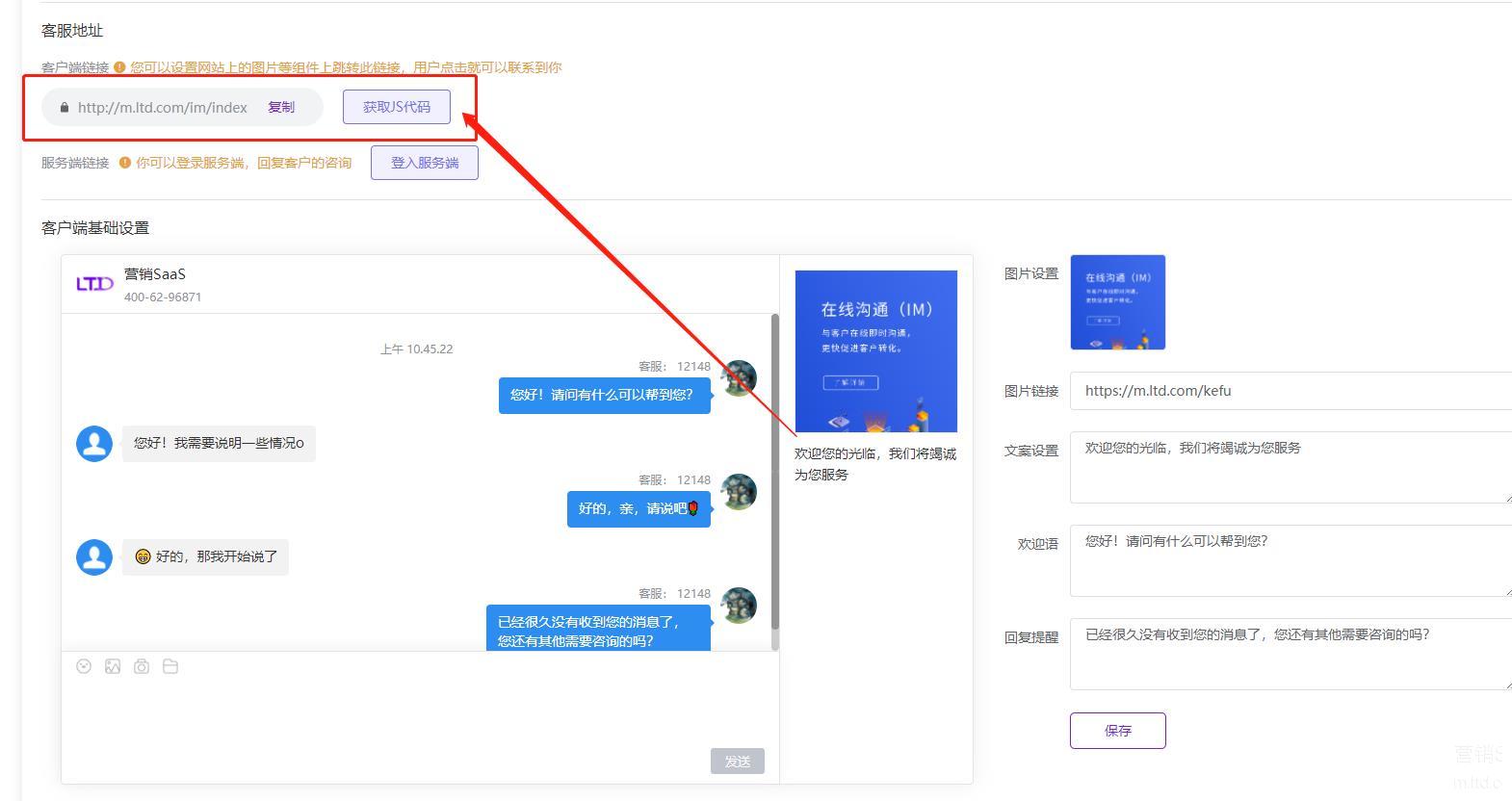Click into the 欢迎语 text area

[x=1290, y=561]
